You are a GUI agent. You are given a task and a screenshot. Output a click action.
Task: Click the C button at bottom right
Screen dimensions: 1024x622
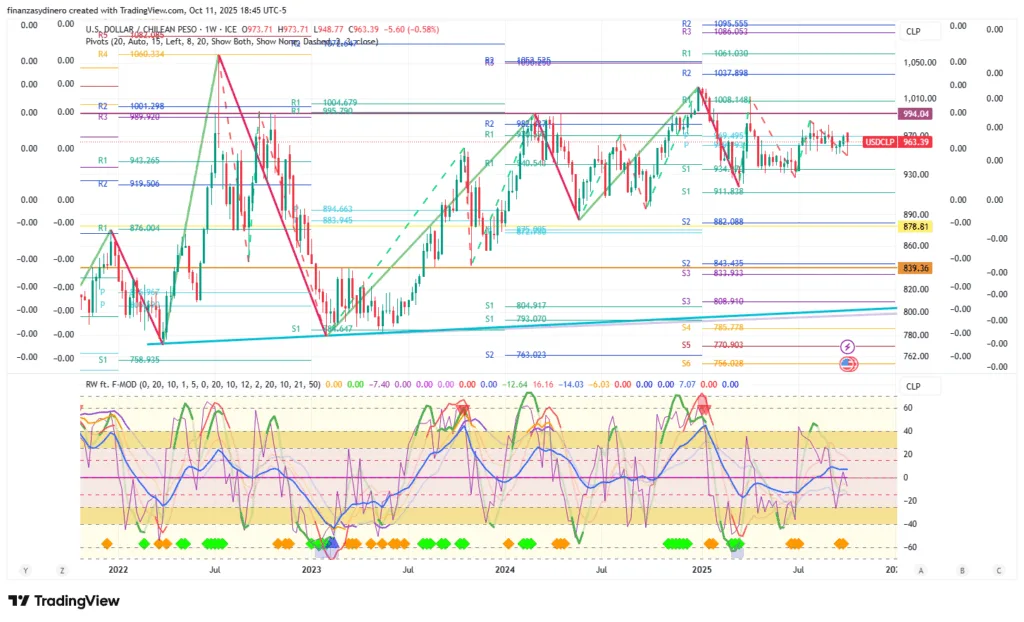click(x=998, y=570)
